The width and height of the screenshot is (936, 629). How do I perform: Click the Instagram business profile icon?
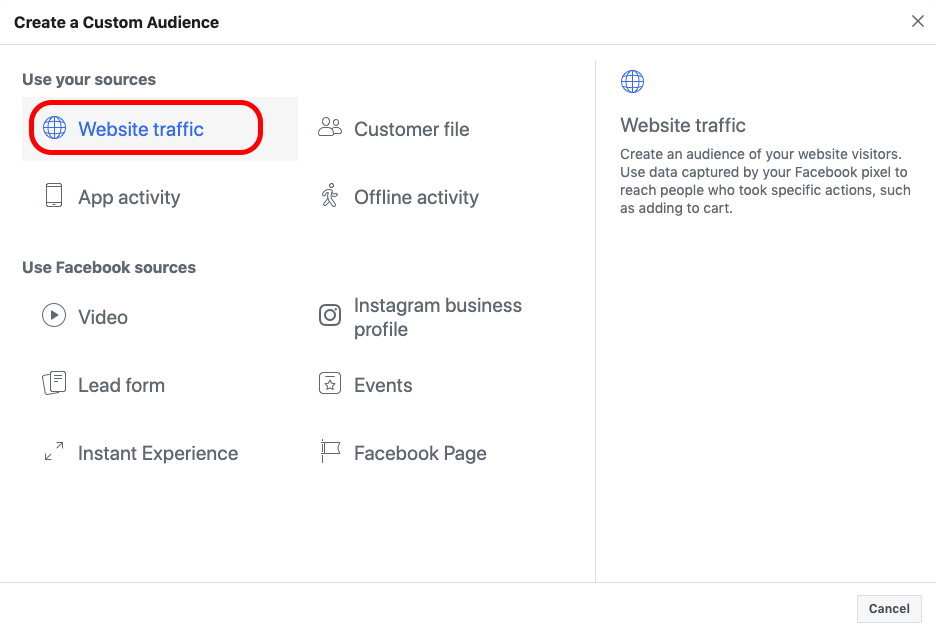(x=330, y=316)
